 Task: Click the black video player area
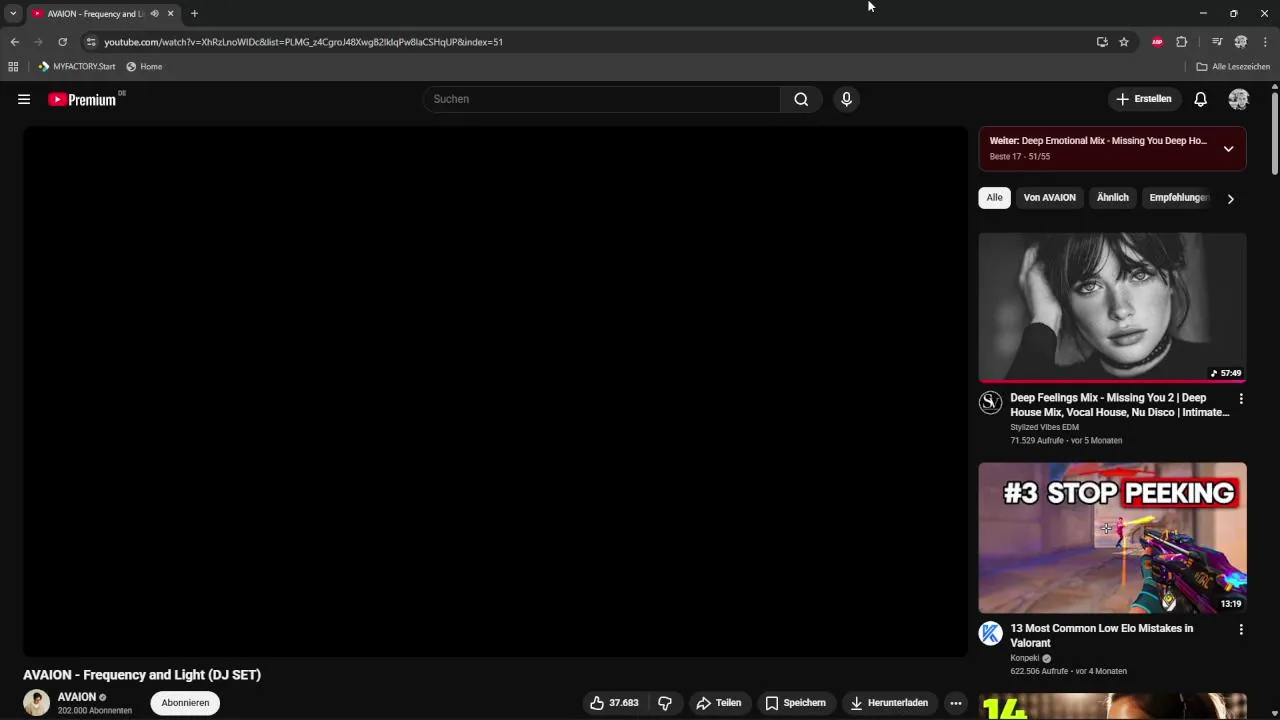coord(495,391)
